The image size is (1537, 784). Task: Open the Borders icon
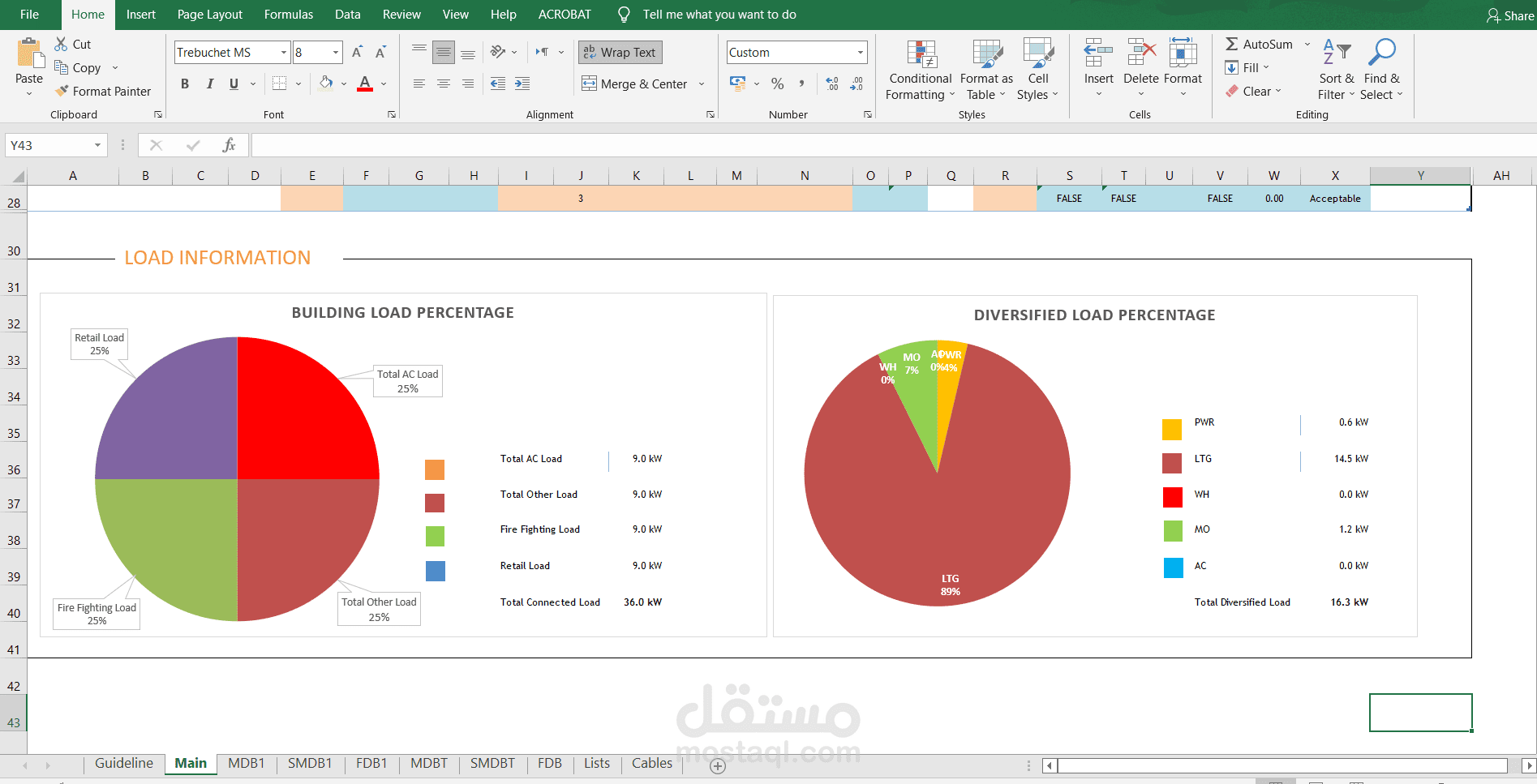pos(280,84)
